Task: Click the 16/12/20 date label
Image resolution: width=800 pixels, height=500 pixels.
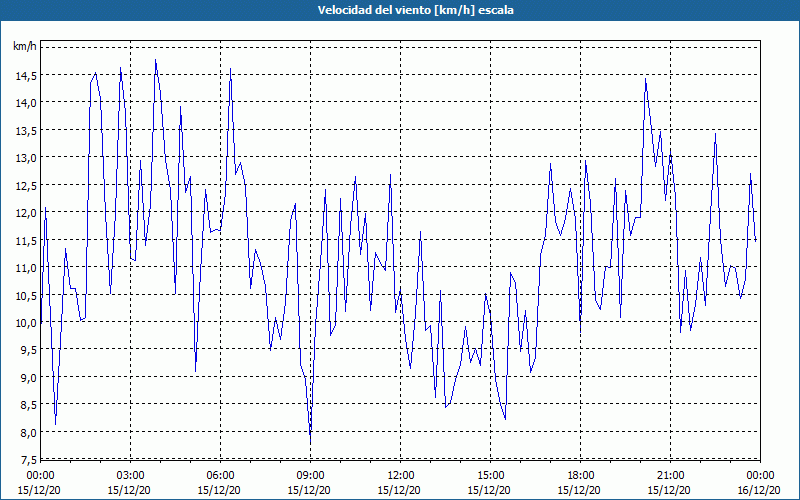Action: 759,490
